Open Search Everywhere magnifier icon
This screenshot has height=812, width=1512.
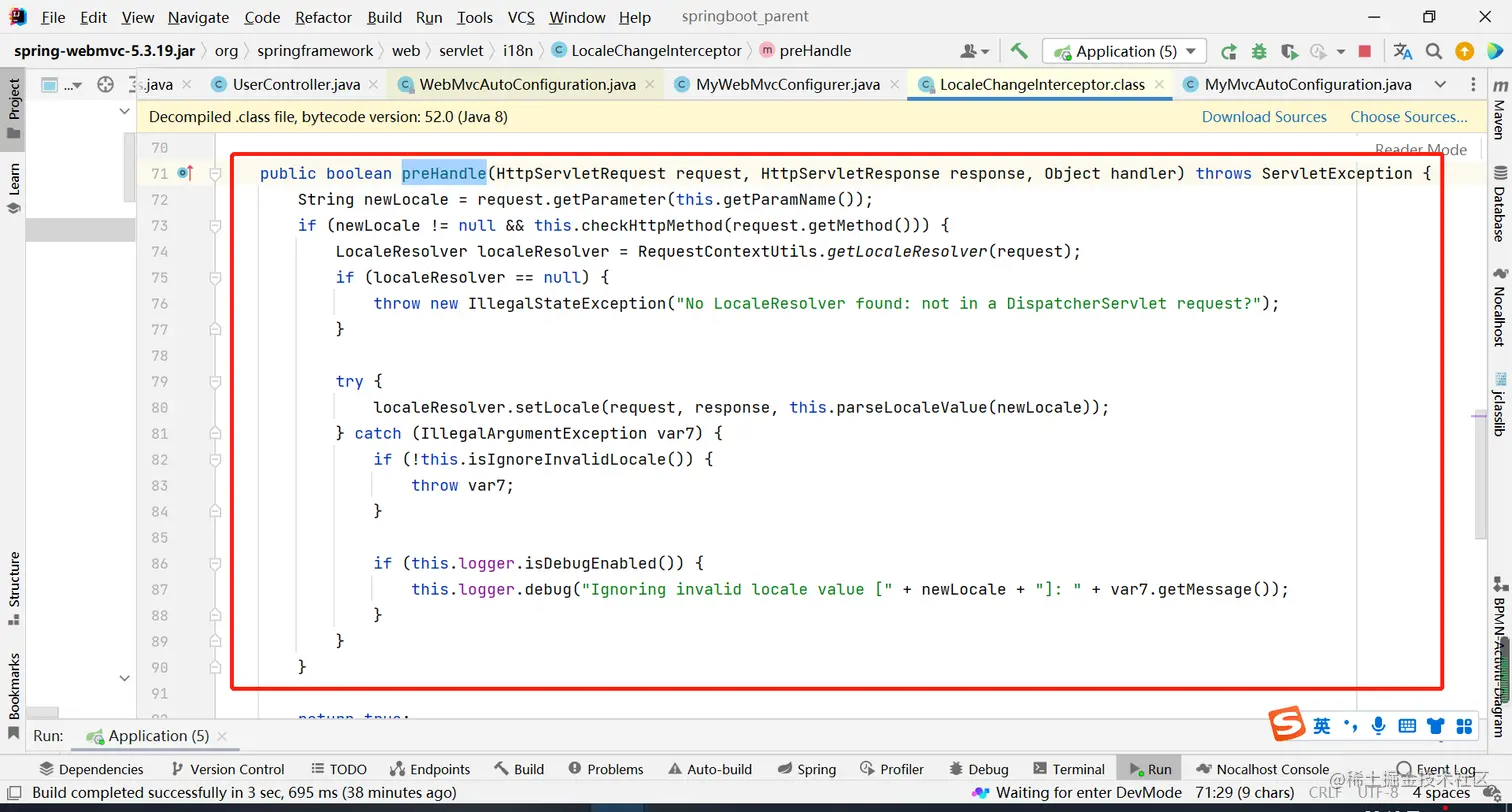[1434, 51]
